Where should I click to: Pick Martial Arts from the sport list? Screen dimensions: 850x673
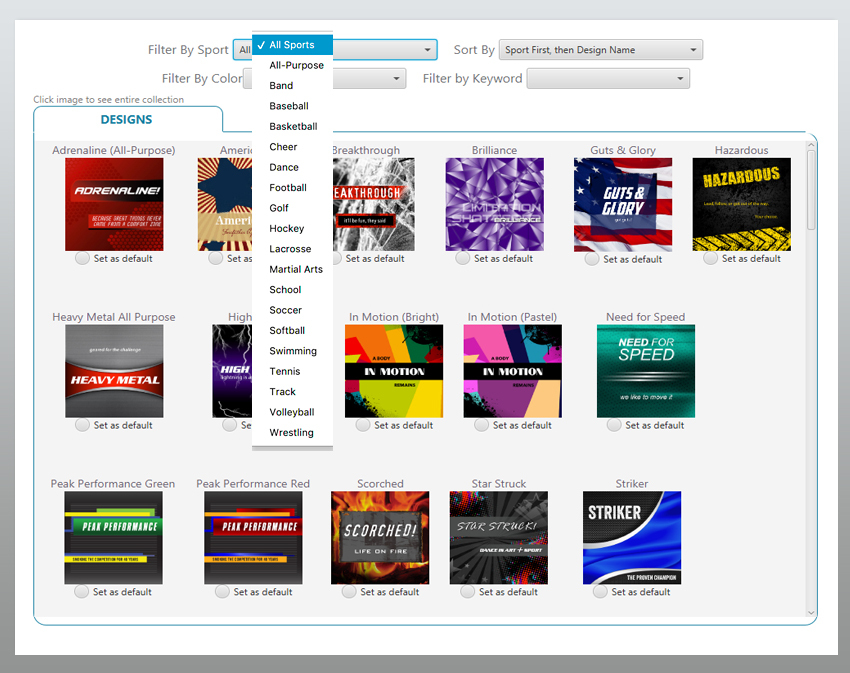coord(296,269)
